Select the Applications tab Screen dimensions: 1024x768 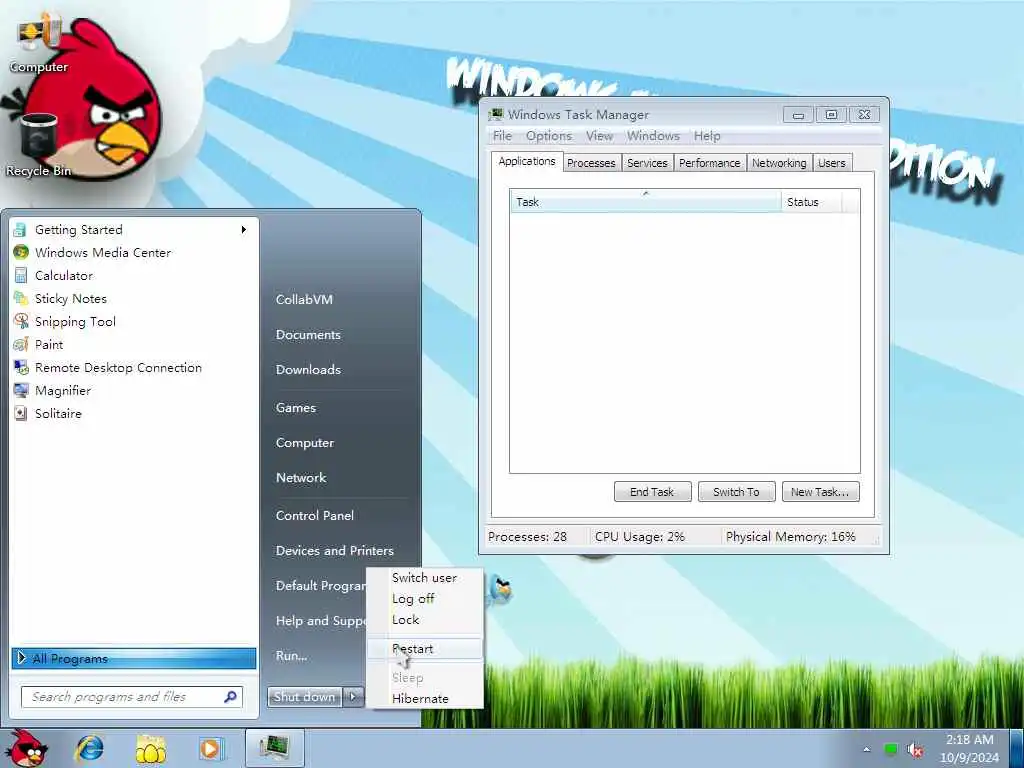click(x=527, y=161)
